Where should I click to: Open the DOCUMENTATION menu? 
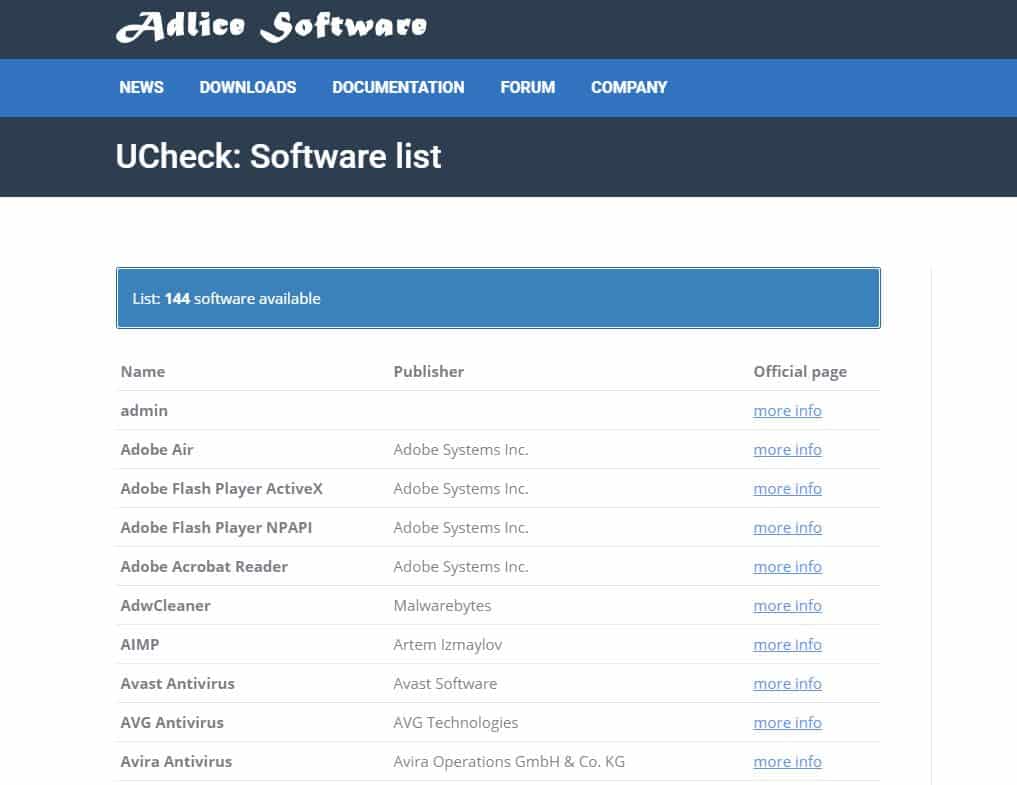pyautogui.click(x=398, y=87)
